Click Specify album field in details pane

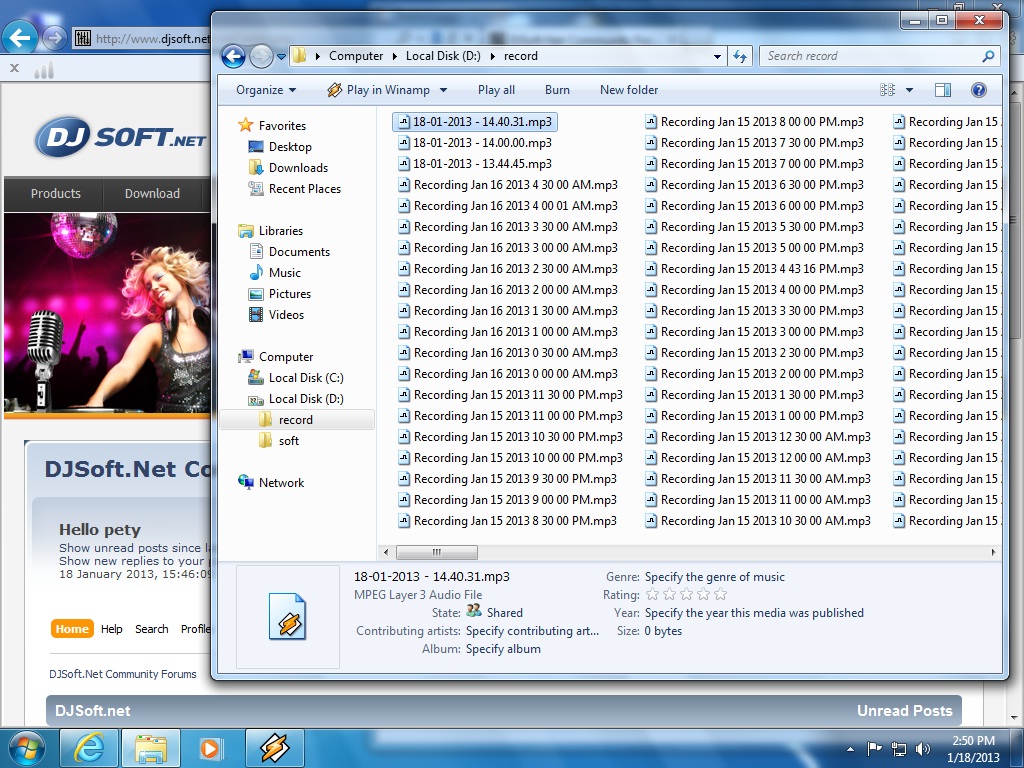[503, 649]
